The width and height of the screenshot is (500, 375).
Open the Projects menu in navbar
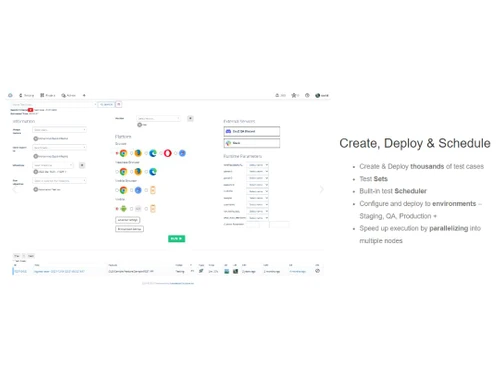tap(48, 95)
